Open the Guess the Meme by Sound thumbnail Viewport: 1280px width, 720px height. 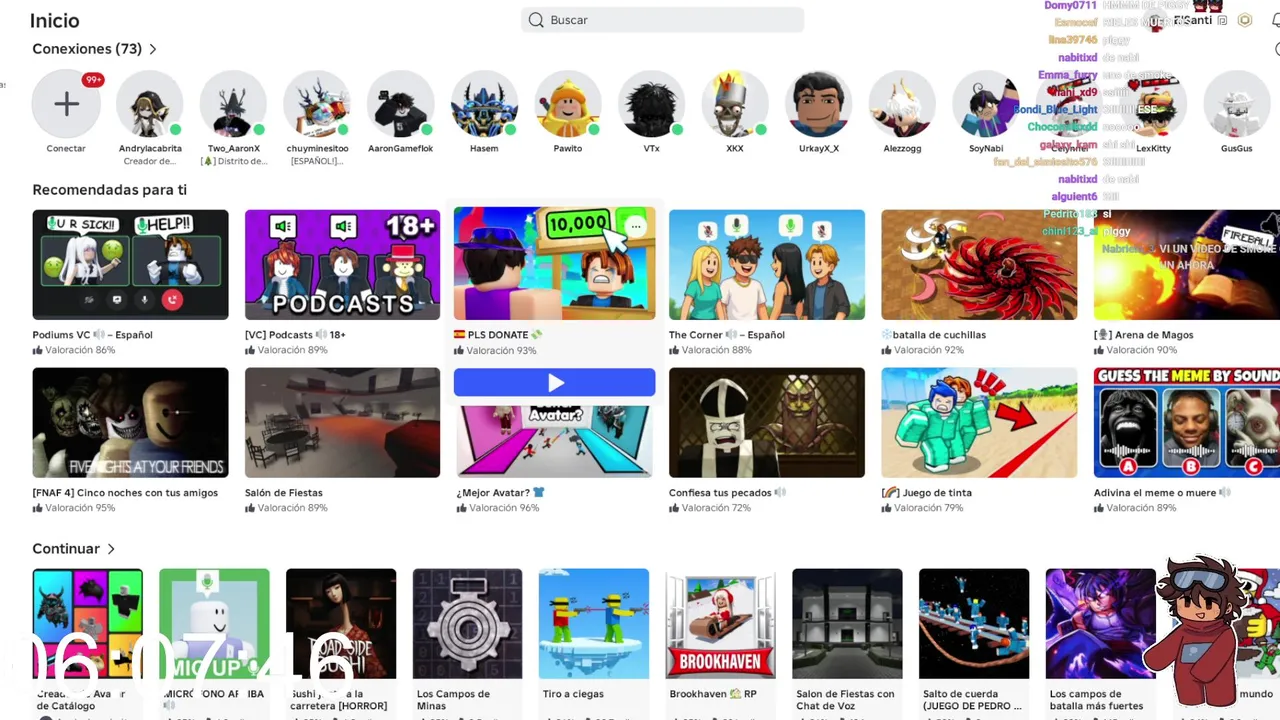point(1187,422)
